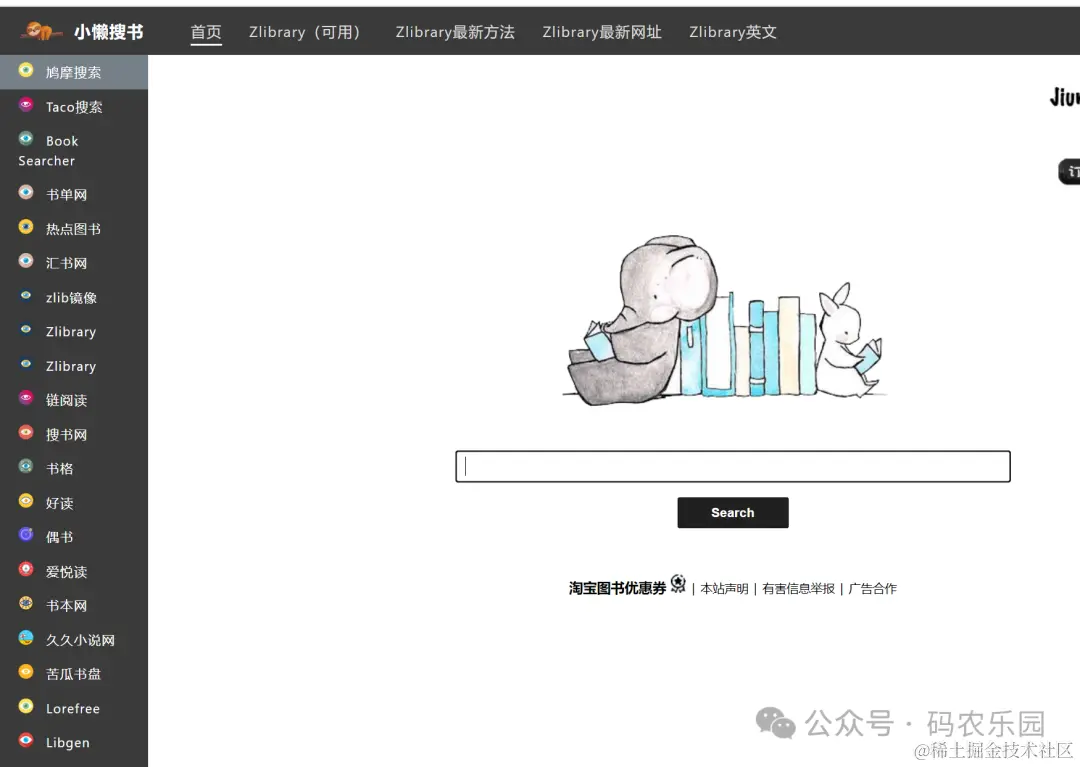Open the 本站声明 footer link

[x=724, y=589]
